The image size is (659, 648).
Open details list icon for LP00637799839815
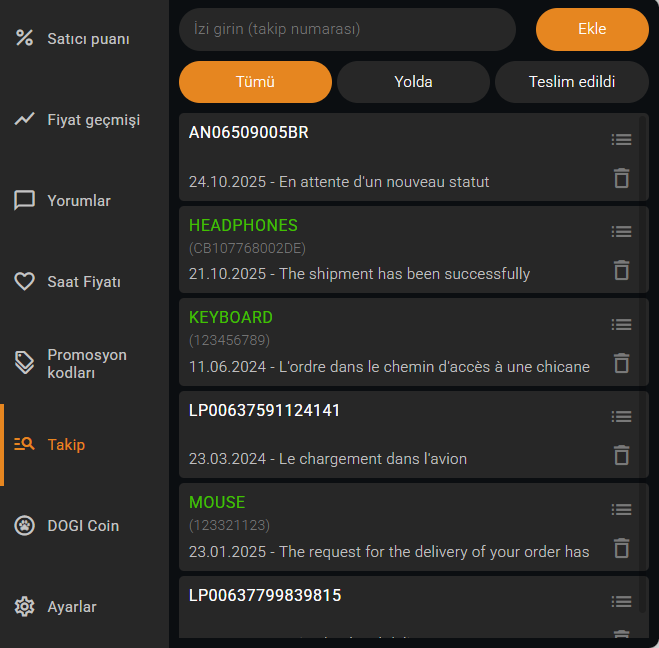(621, 601)
